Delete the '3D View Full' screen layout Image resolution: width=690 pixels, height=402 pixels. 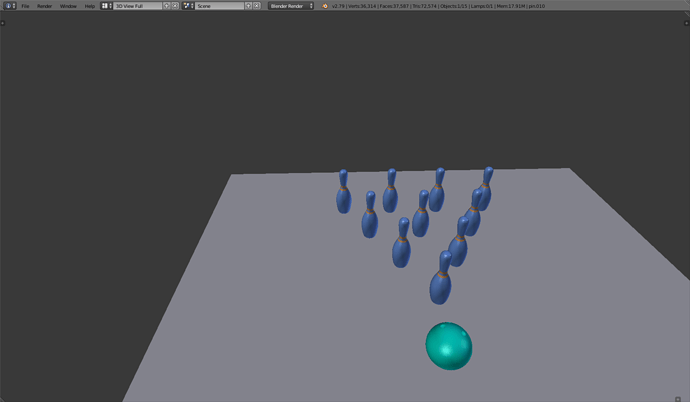point(175,6)
